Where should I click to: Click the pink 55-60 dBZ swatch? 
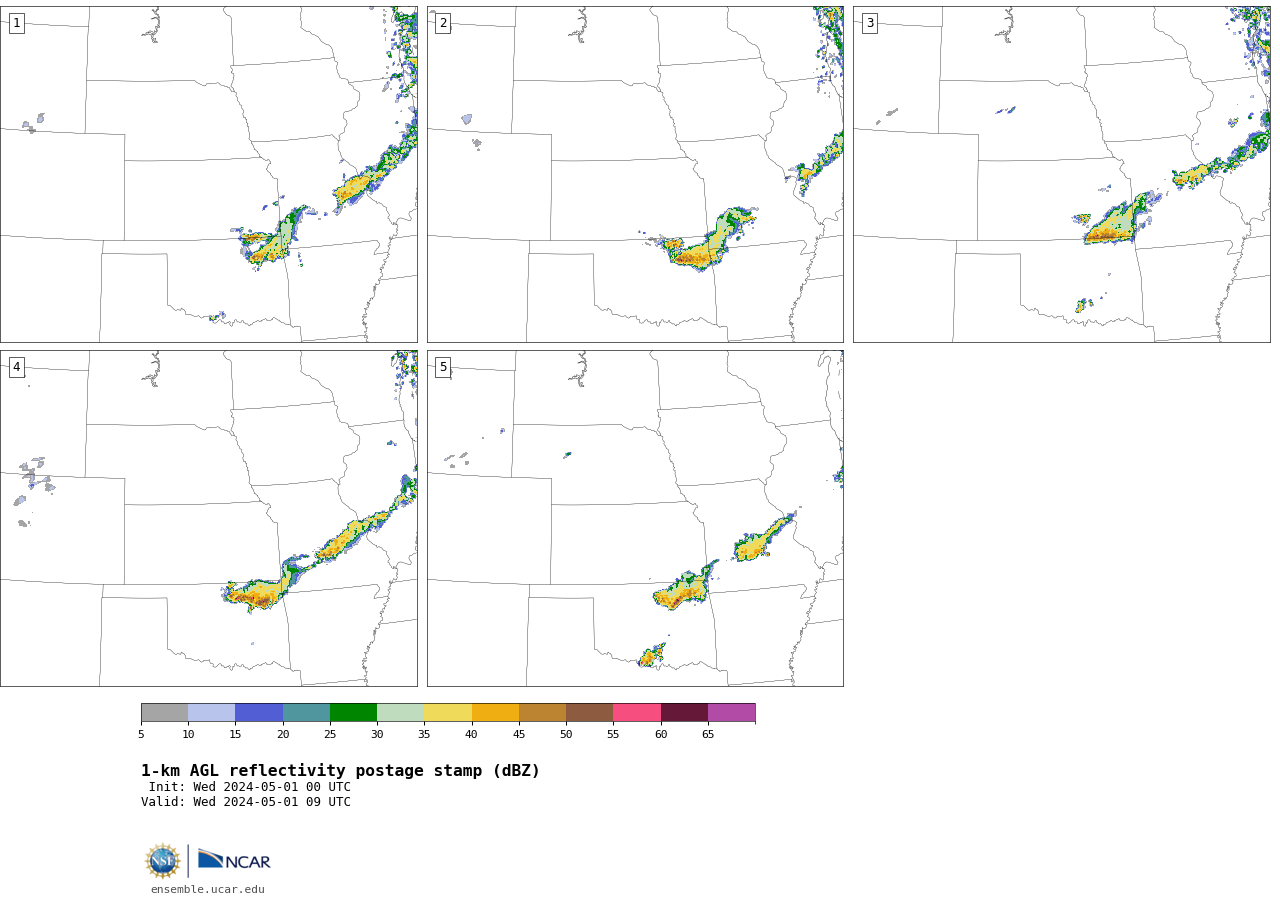point(637,713)
